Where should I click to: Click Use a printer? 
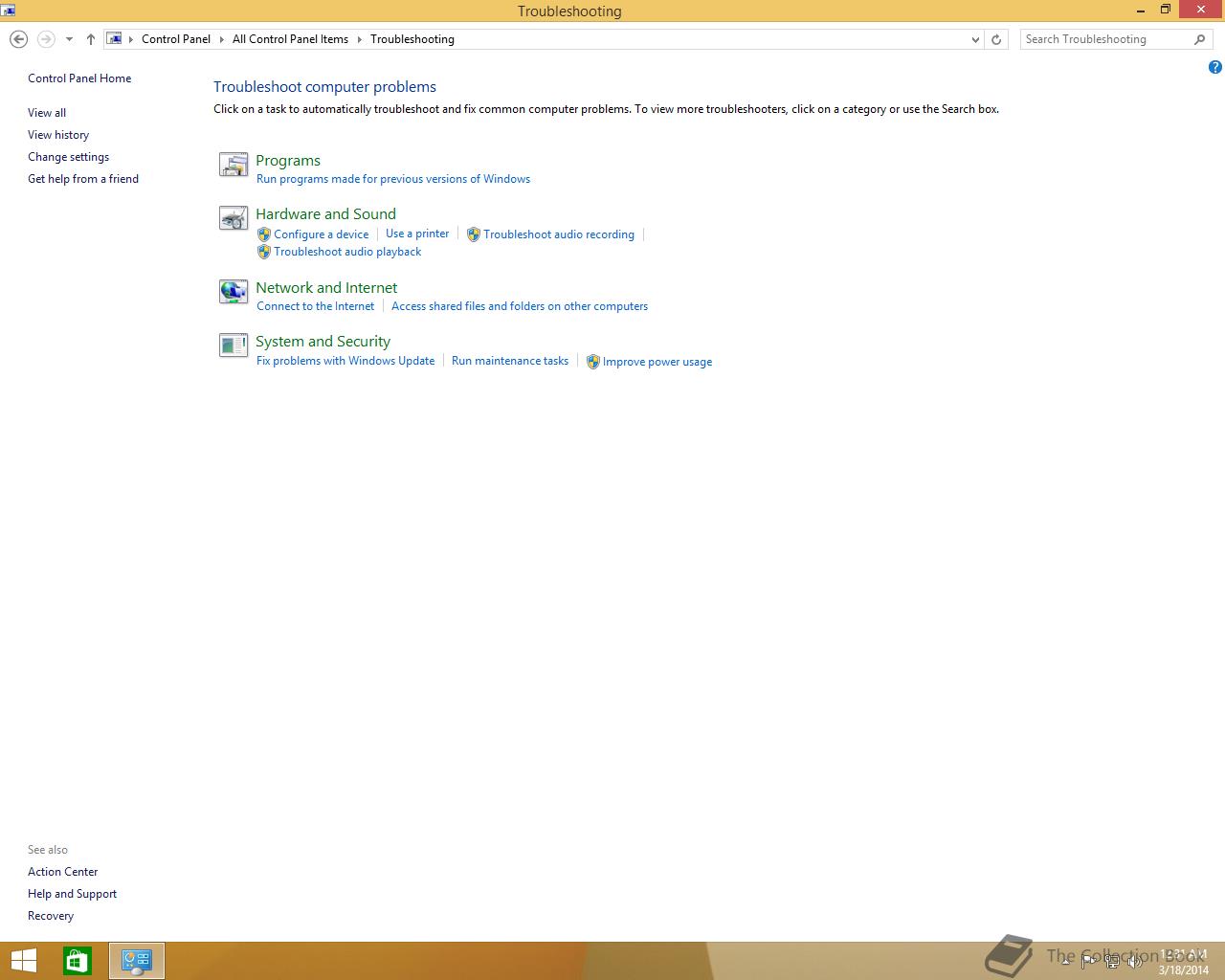click(417, 234)
